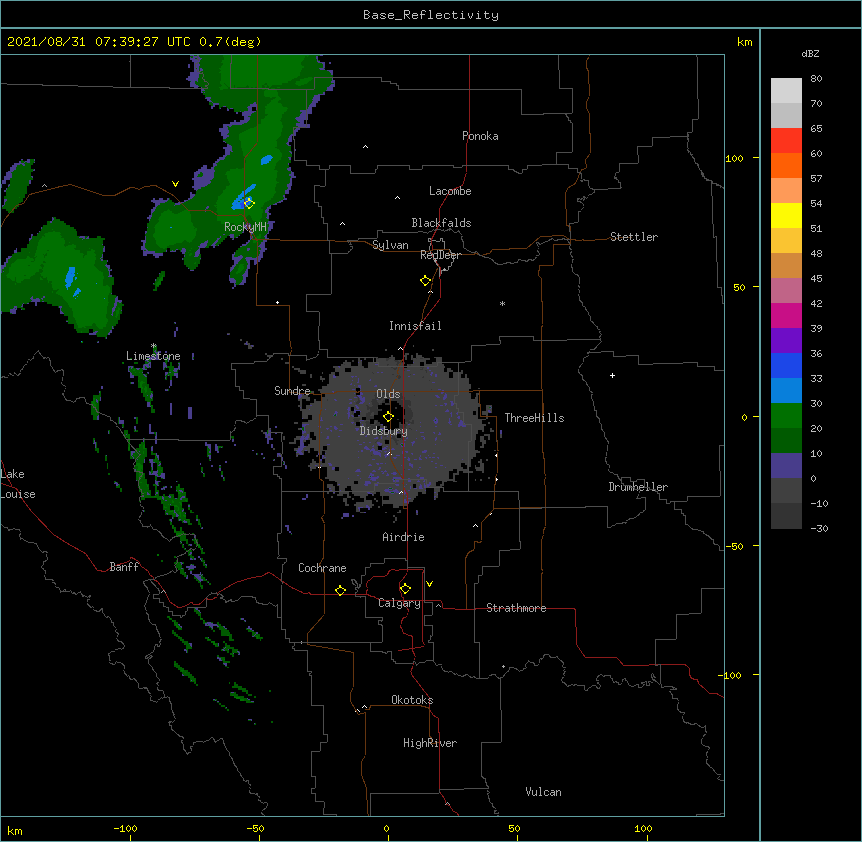Screen dimensions: 862x842
Task: Click the yellow V marker near Calgary
Action: pyautogui.click(x=429, y=584)
